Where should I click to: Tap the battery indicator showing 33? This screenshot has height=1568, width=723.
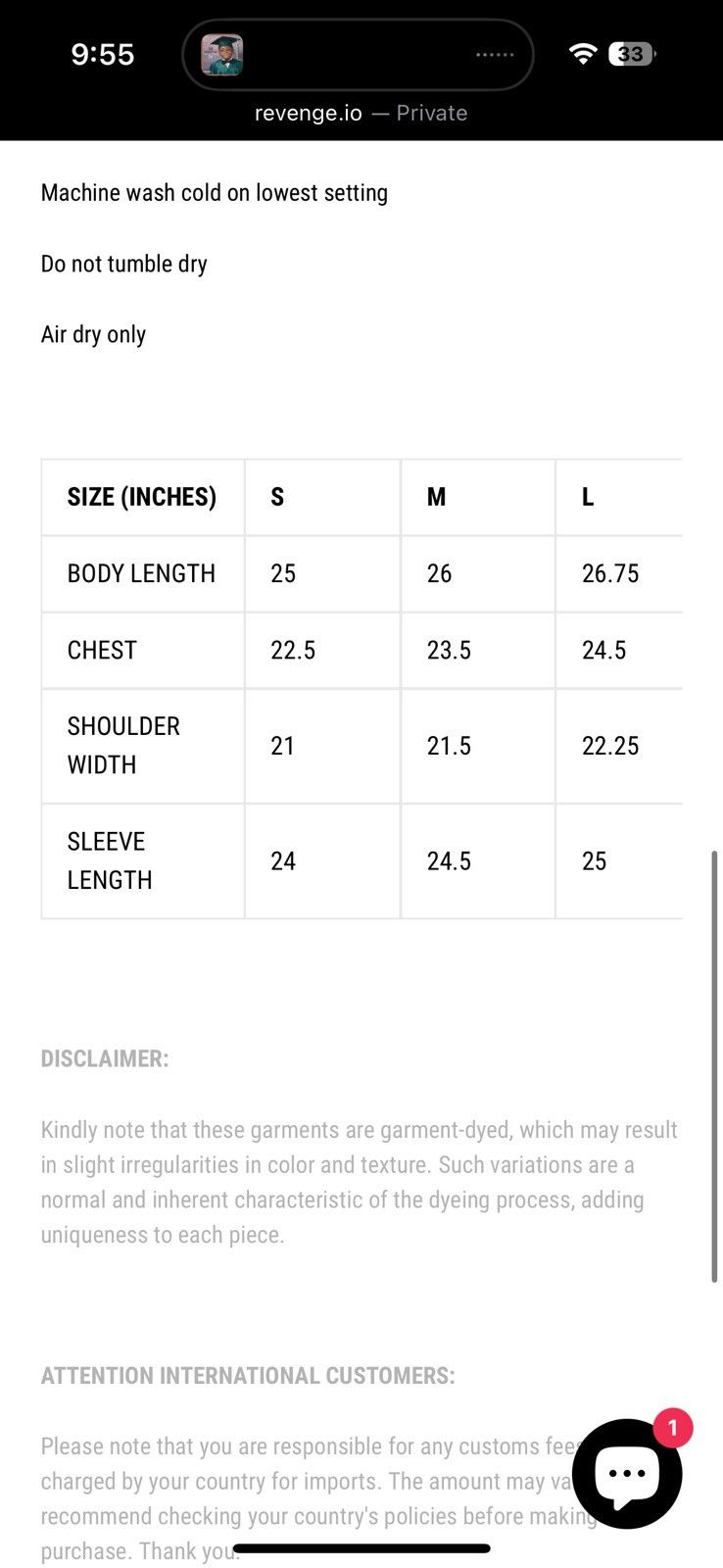point(632,54)
